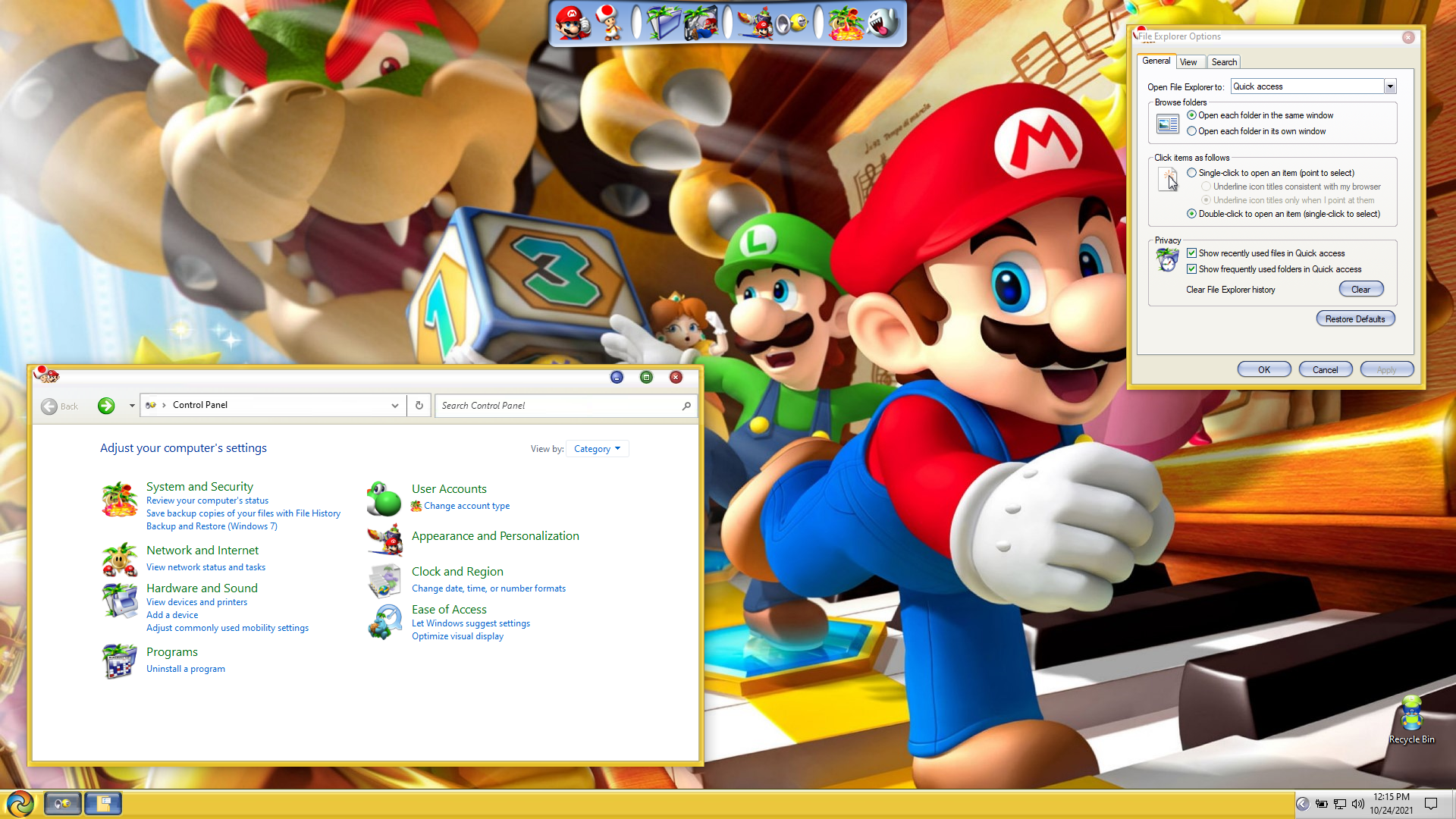
Task: Click the Ease of Access icon
Action: point(384,622)
